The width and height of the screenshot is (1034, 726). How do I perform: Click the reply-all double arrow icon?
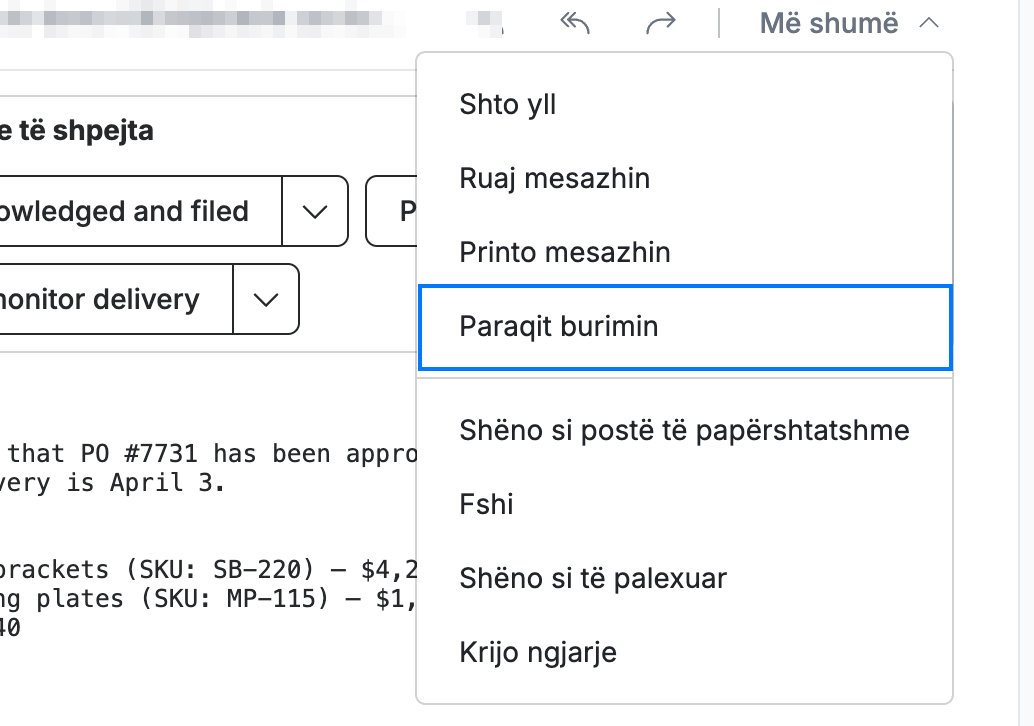tap(574, 23)
